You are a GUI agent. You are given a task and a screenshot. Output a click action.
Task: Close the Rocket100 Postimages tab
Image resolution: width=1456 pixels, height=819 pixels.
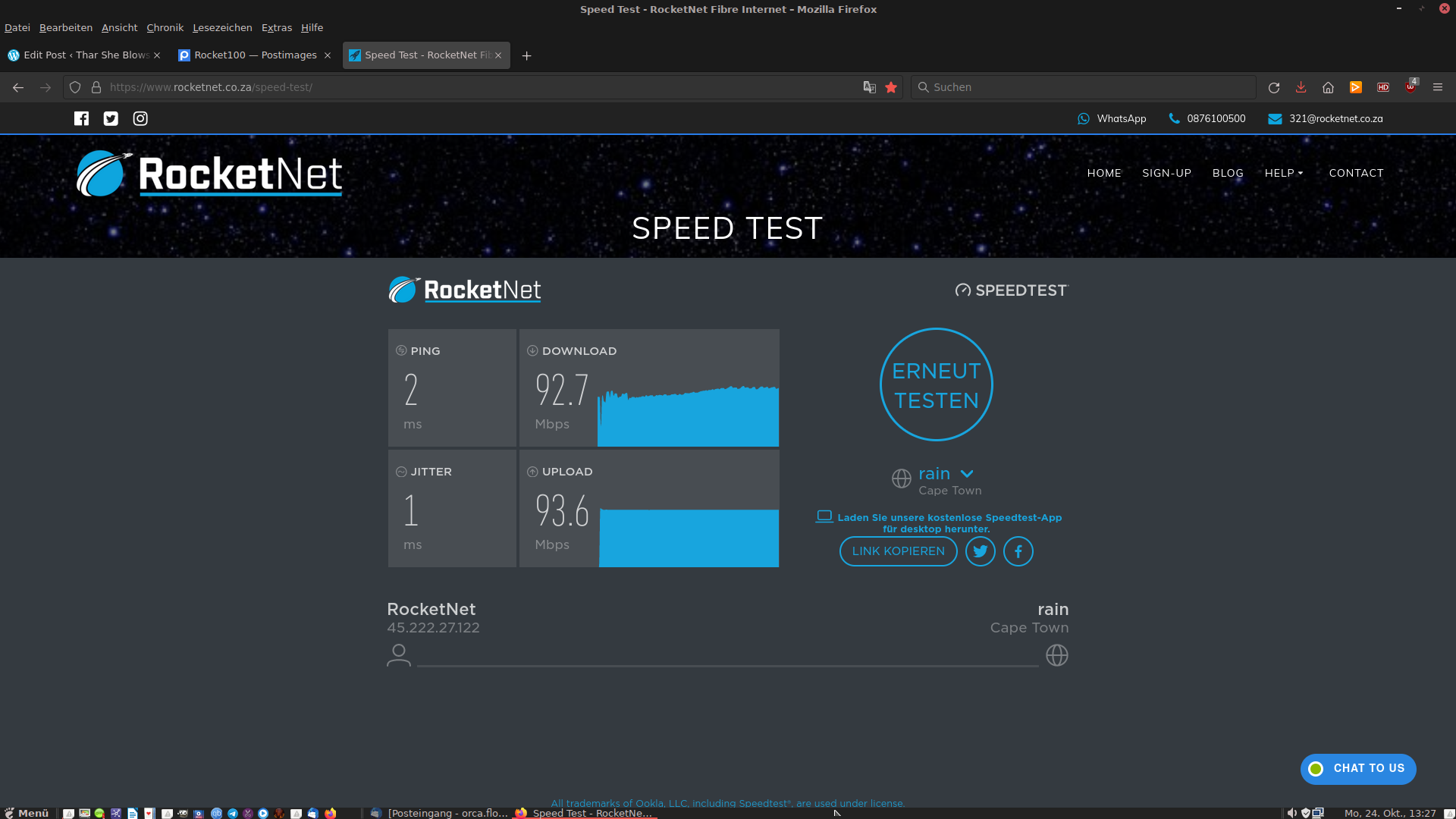[x=328, y=55]
